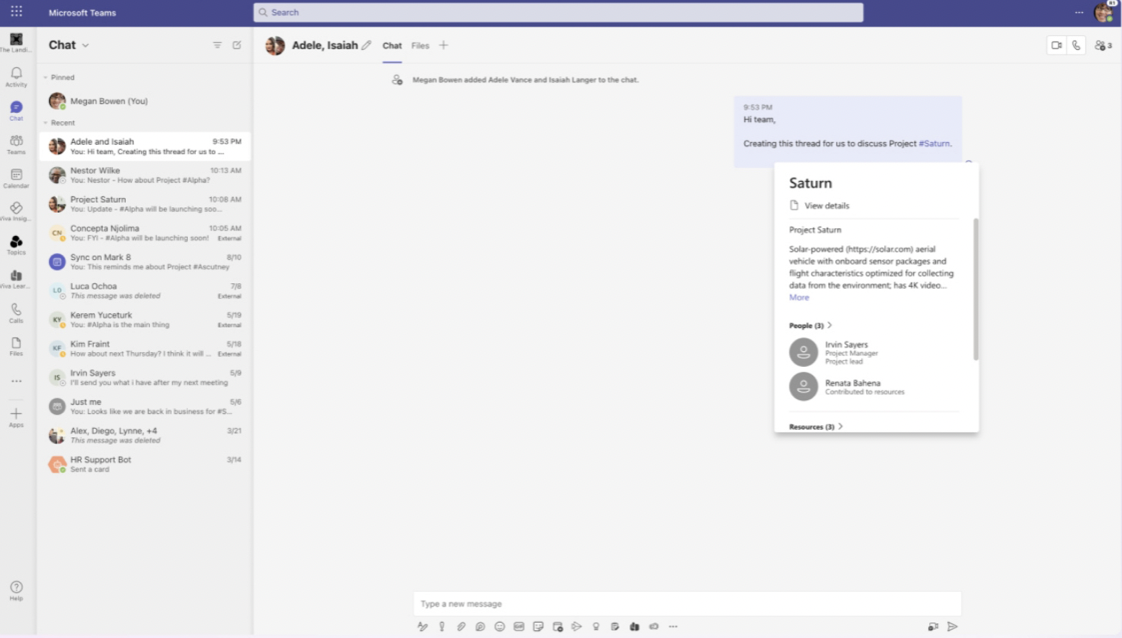Collapse the Pinned chats section

pos(46,77)
